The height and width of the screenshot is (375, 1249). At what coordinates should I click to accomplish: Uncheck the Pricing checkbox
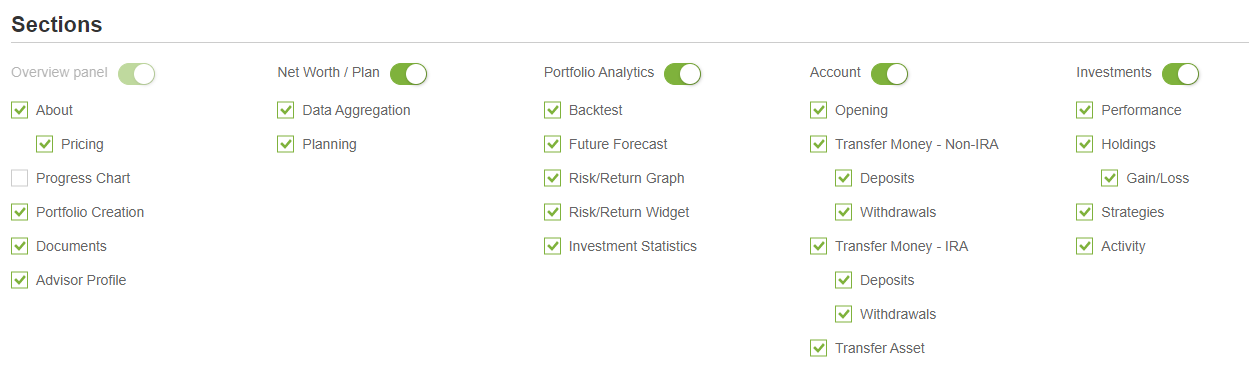pyautogui.click(x=44, y=144)
